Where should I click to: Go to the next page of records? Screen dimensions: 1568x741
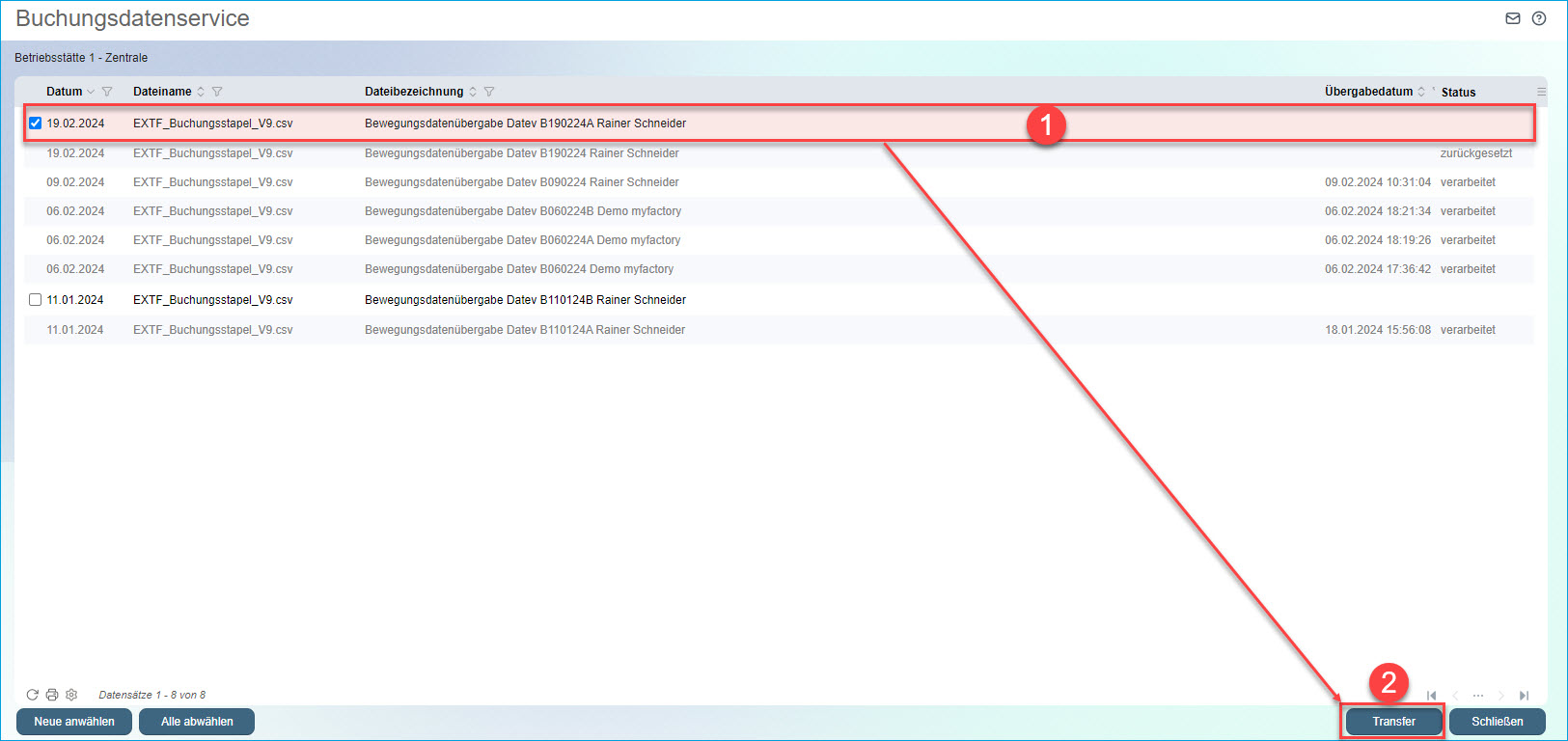[1501, 696]
